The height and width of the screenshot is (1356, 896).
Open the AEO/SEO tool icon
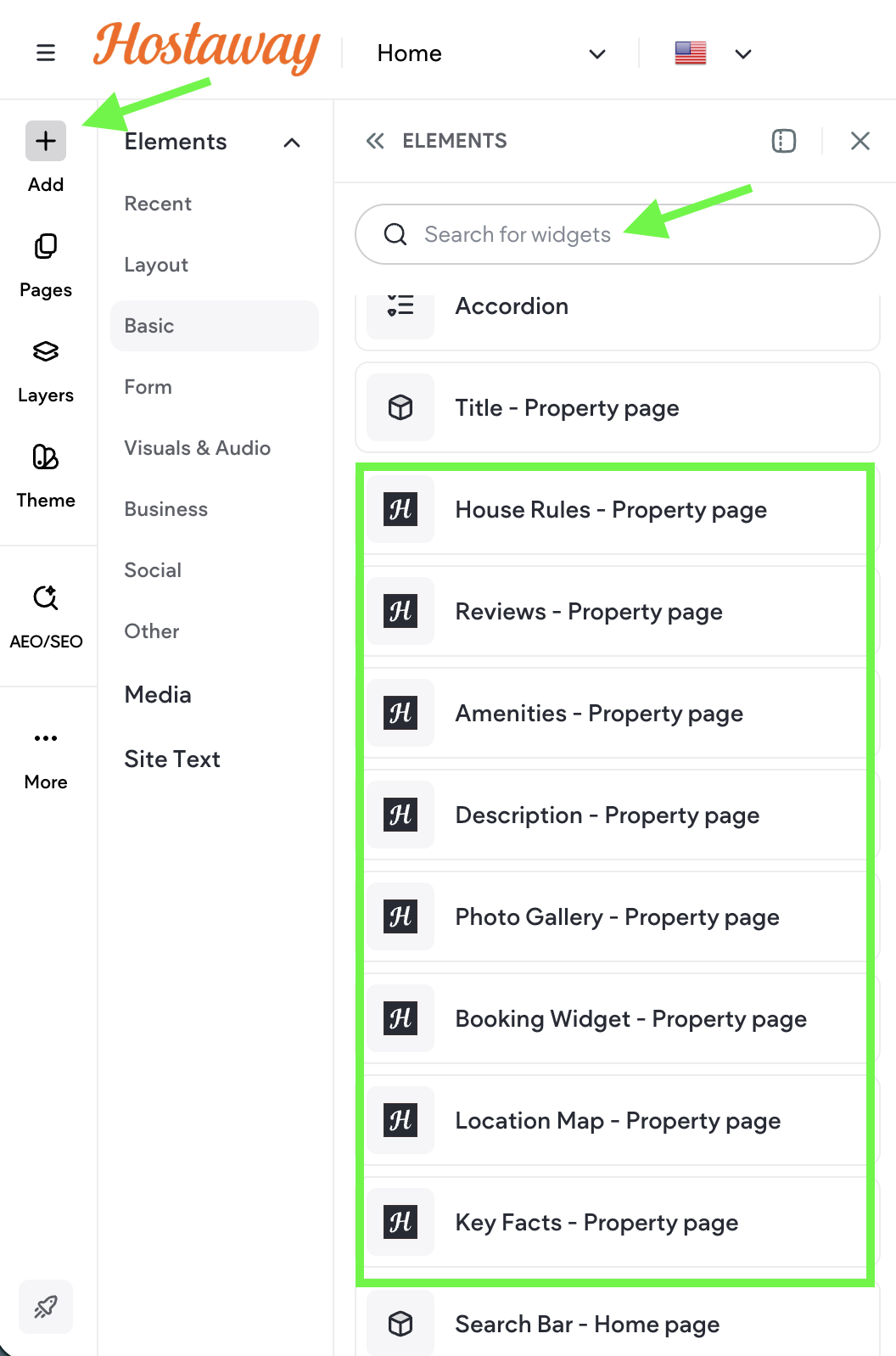pos(46,597)
